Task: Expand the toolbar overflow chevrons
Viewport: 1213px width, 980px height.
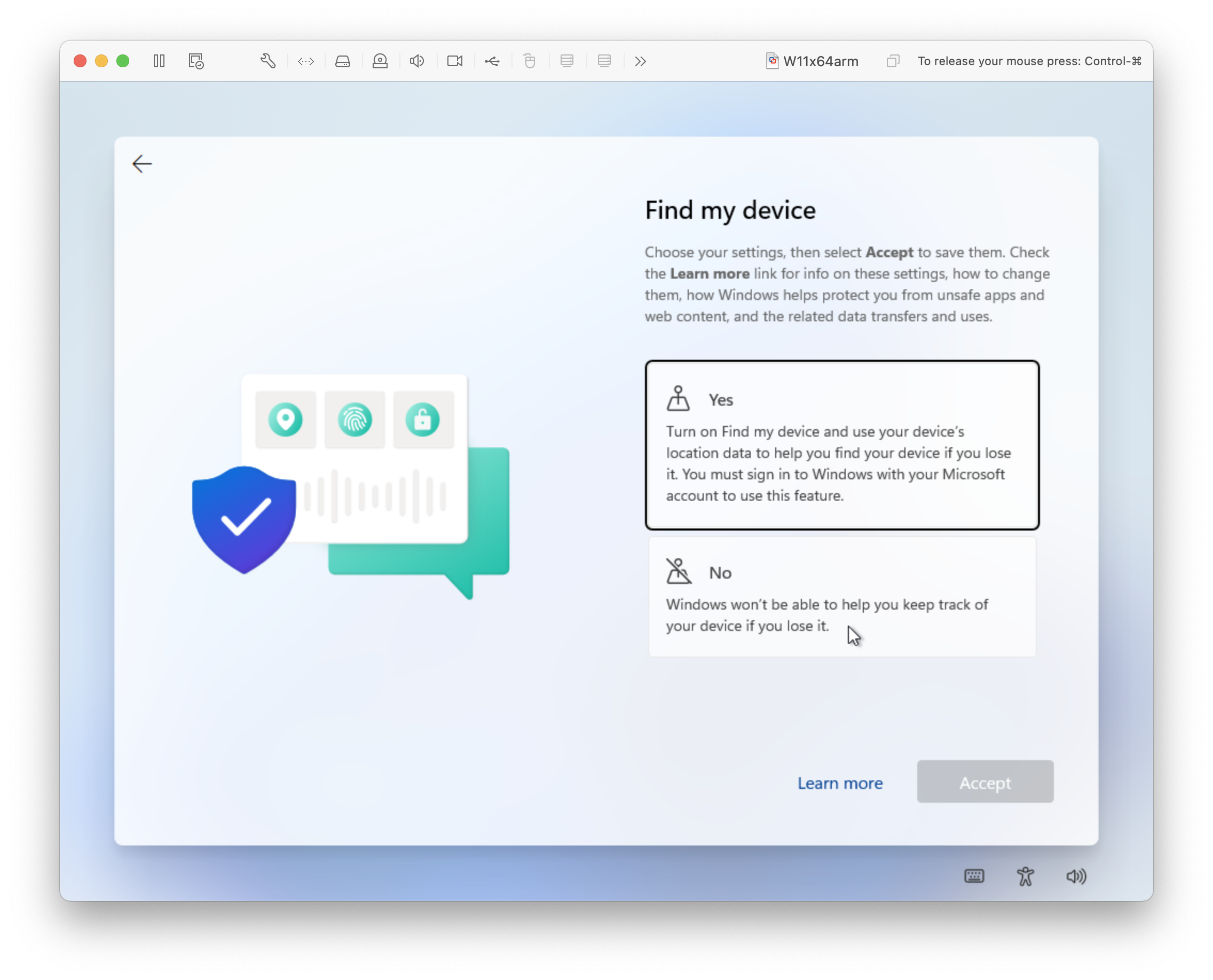Action: coord(640,61)
